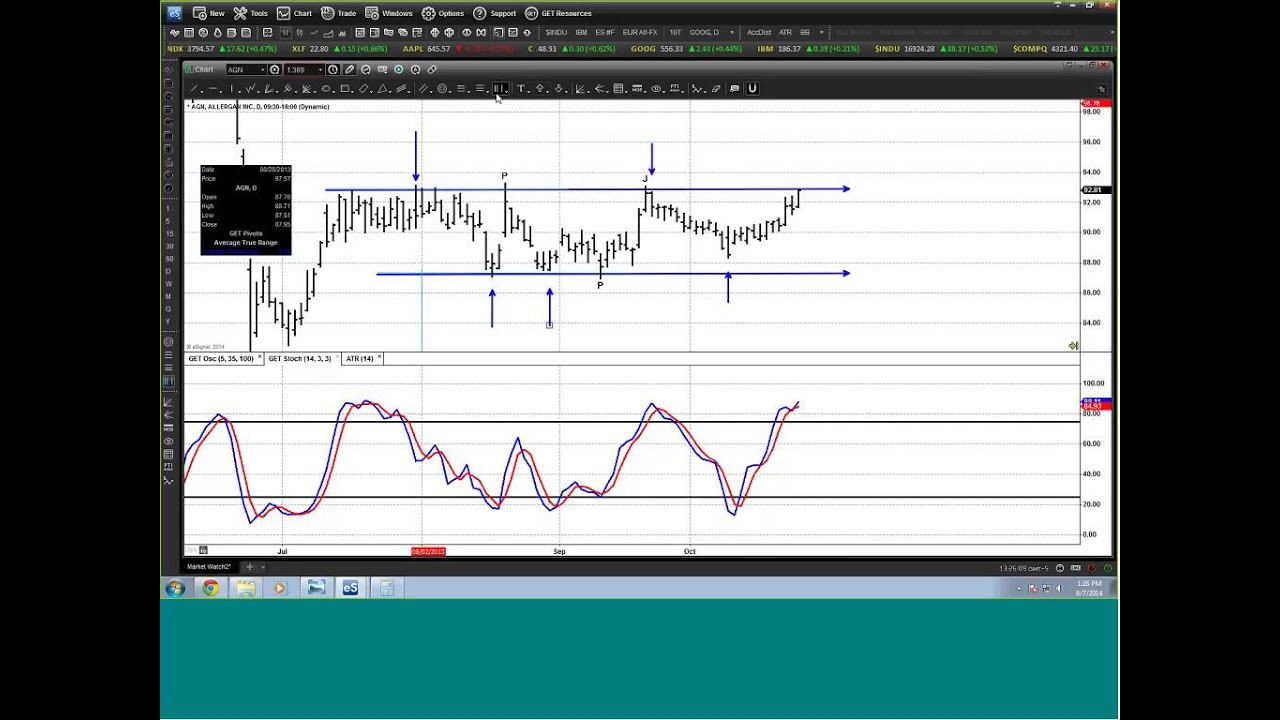Open the calculator taskbar icon

coord(386,588)
